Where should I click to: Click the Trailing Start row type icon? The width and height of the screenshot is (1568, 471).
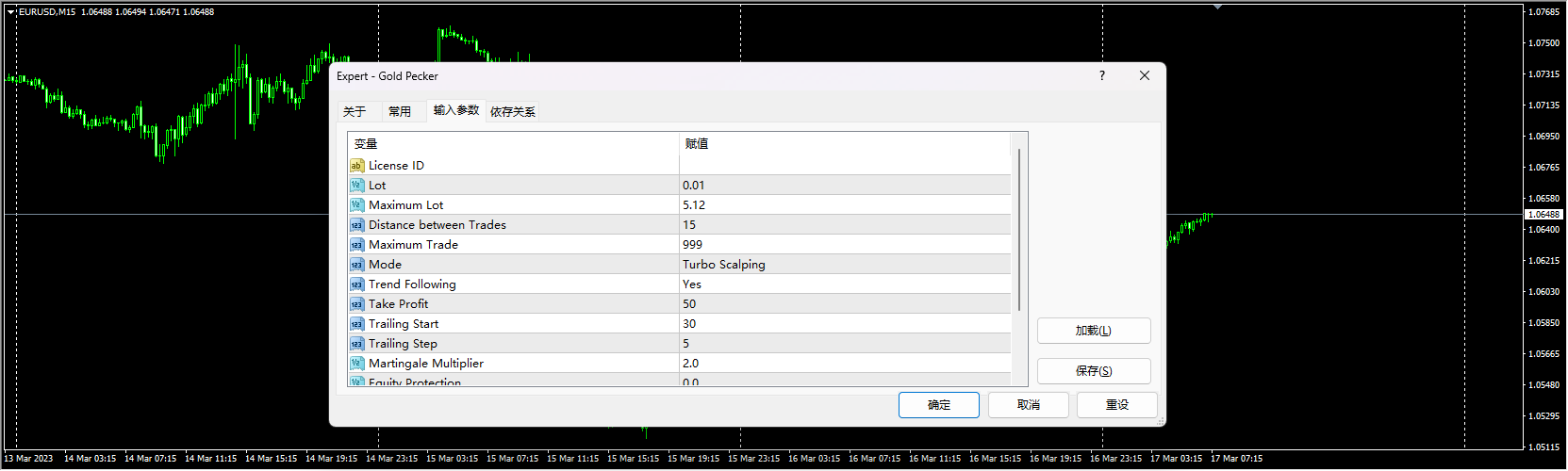click(356, 324)
